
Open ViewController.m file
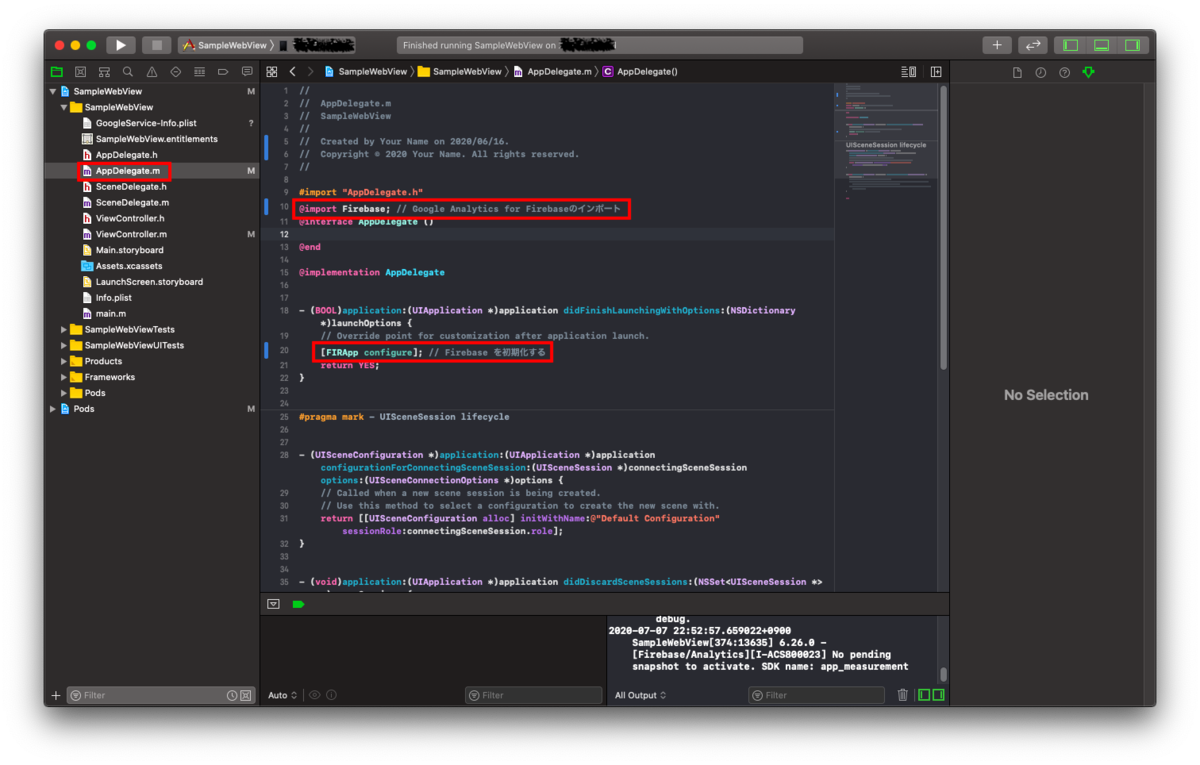coord(153,234)
